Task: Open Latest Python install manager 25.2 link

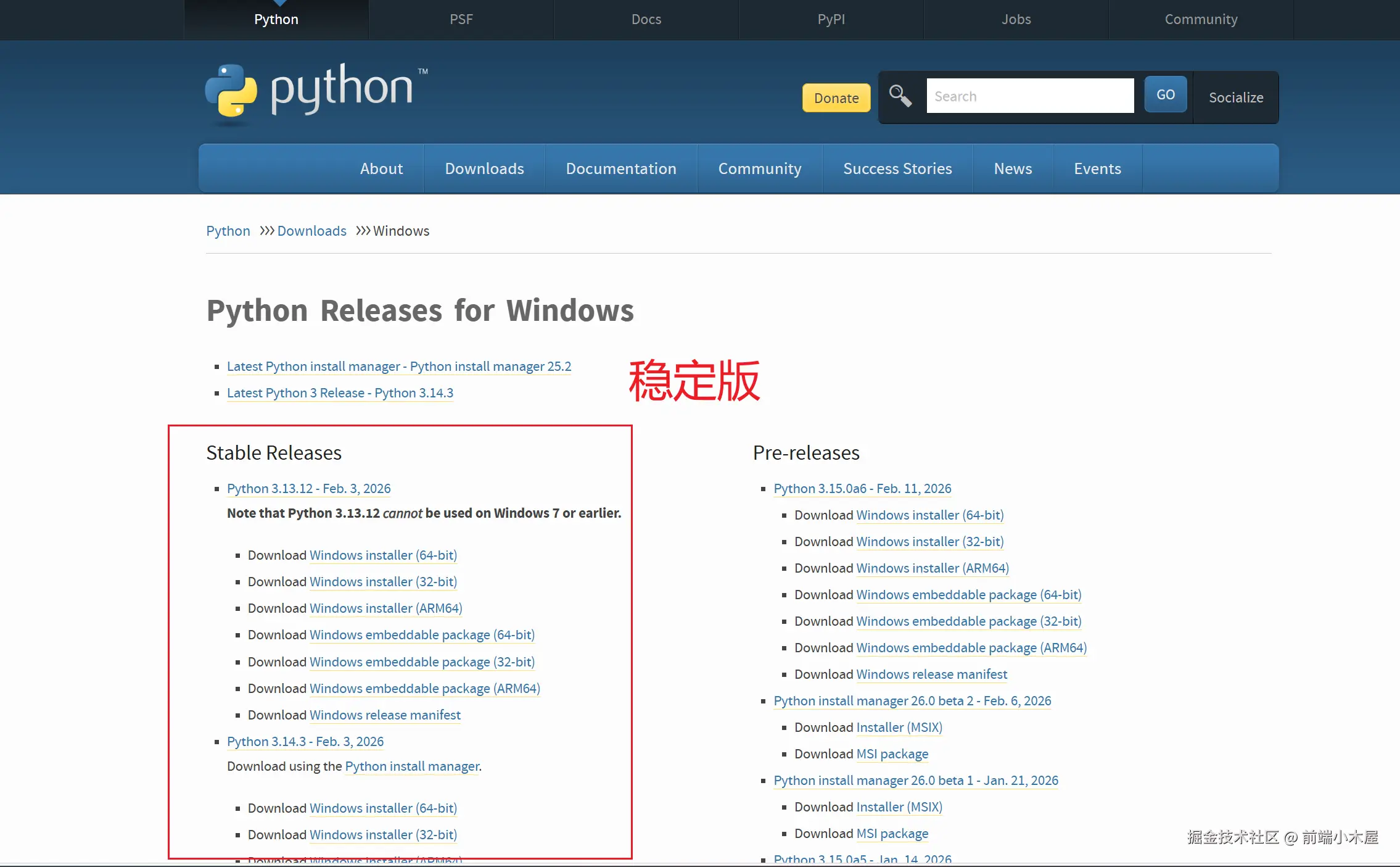Action: pos(398,367)
